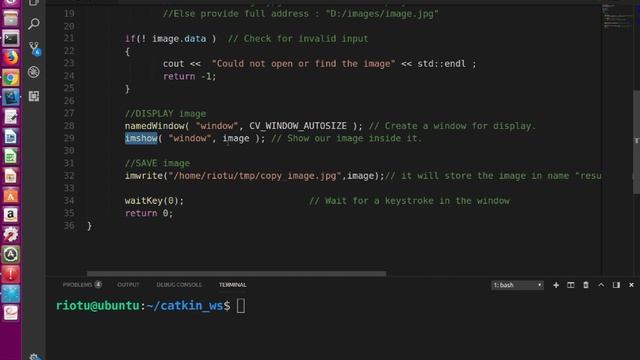This screenshot has height=360, width=640.
Task: Click the horizontal editor scrollbar
Action: (x=236, y=273)
